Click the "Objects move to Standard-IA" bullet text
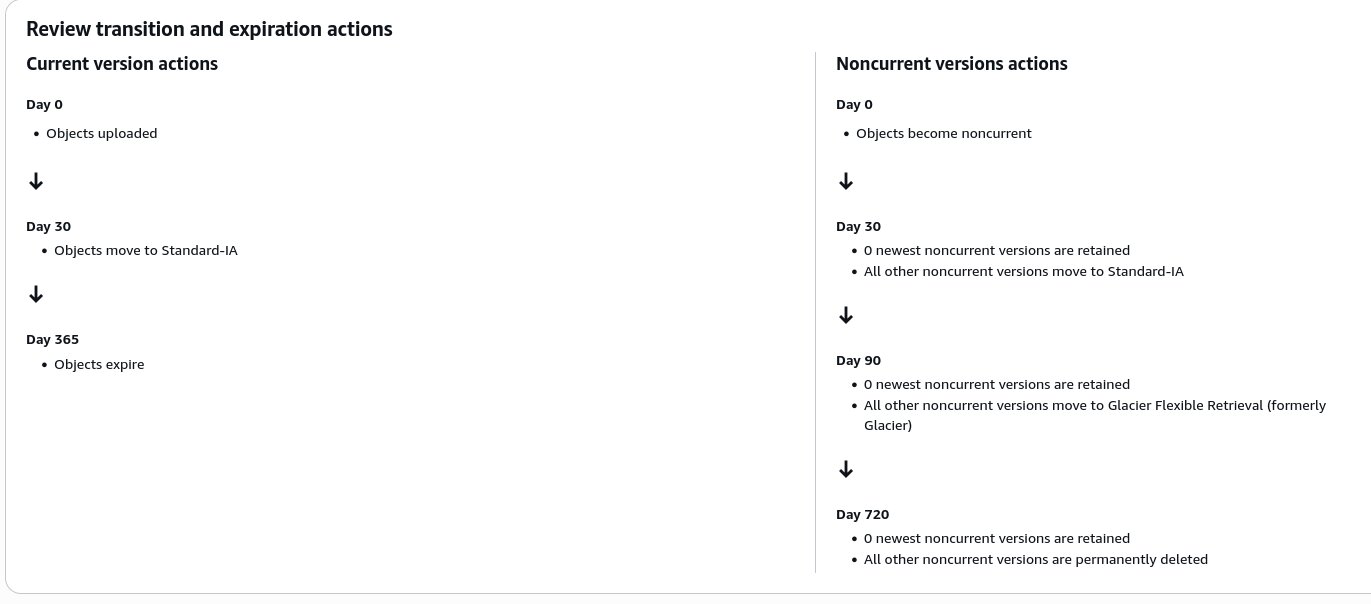The image size is (1371, 604). (145, 251)
